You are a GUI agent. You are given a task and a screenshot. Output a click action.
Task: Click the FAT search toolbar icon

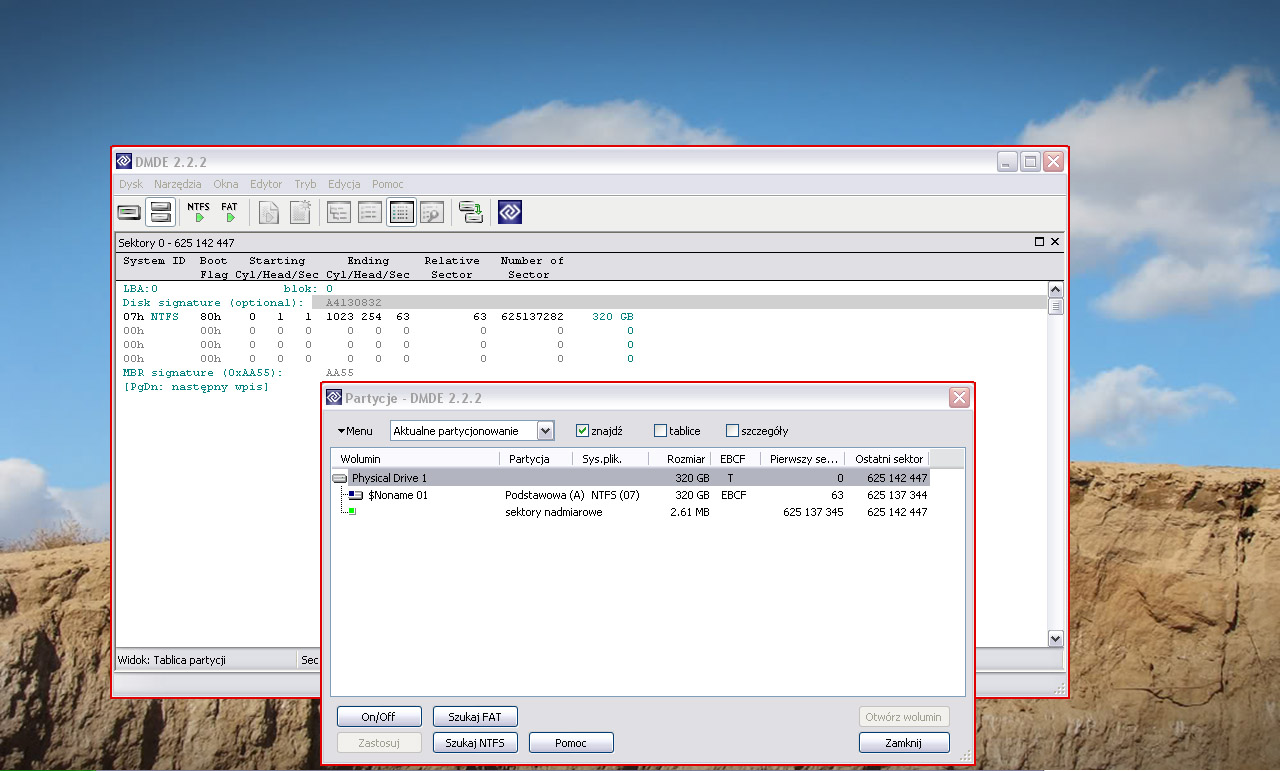[230, 212]
